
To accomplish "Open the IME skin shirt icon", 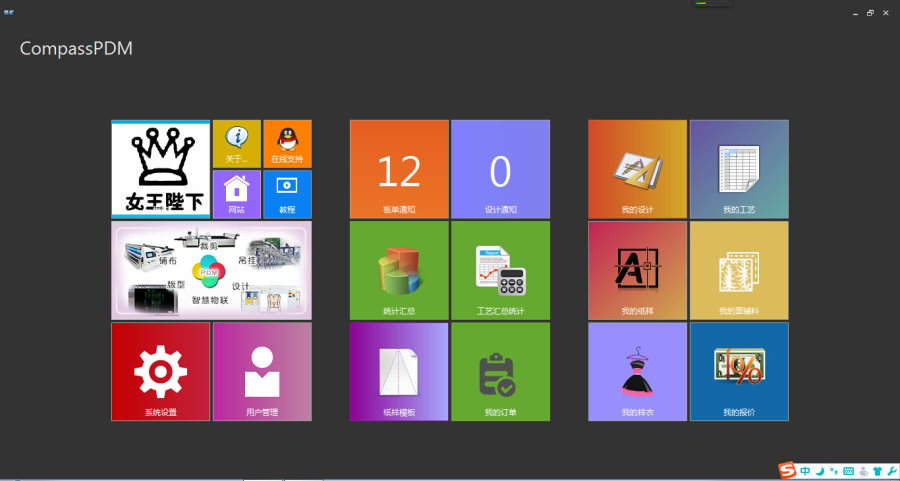I will pyautogui.click(x=877, y=471).
